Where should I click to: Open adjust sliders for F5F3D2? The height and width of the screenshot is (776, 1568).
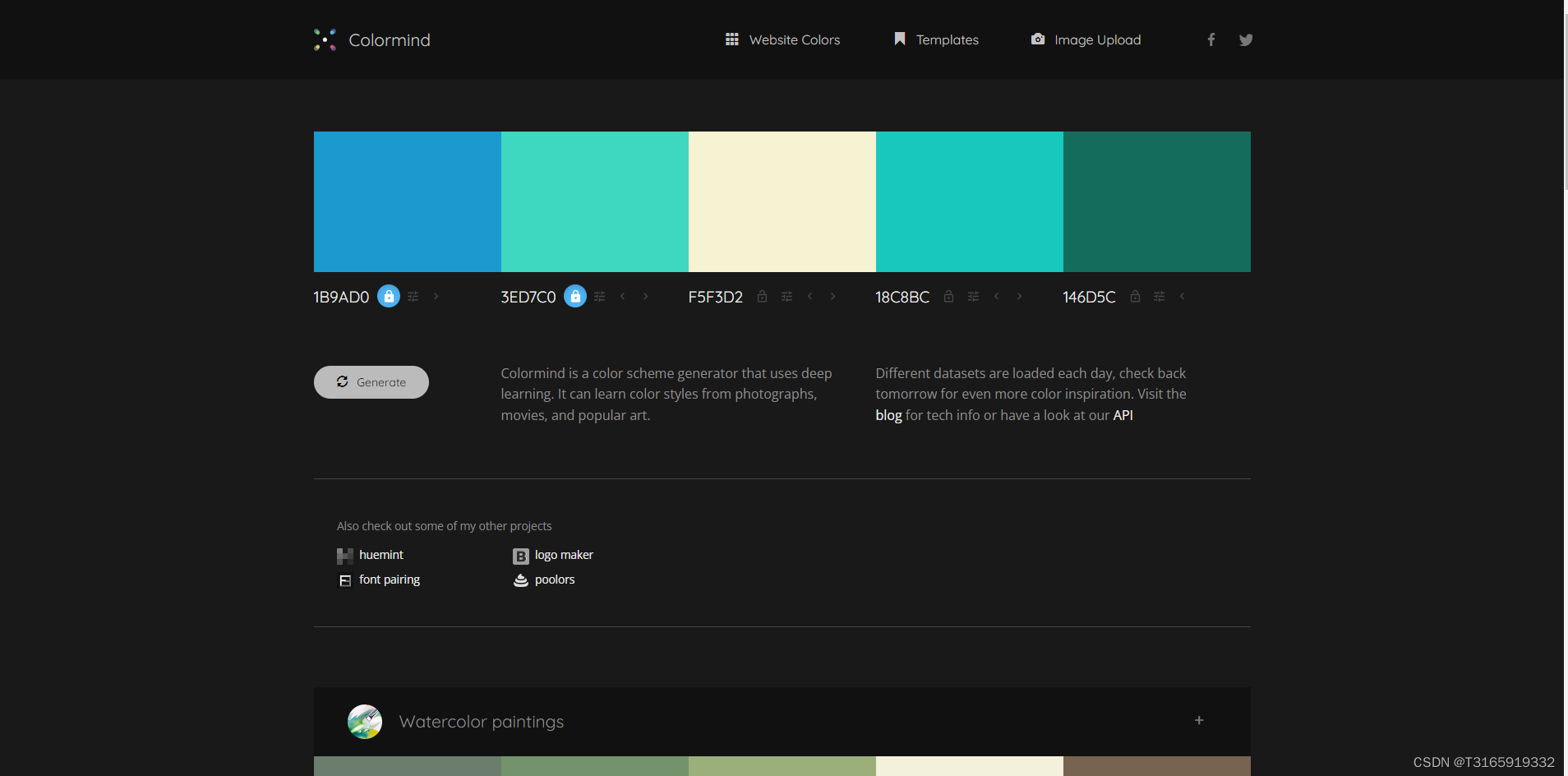pos(787,296)
